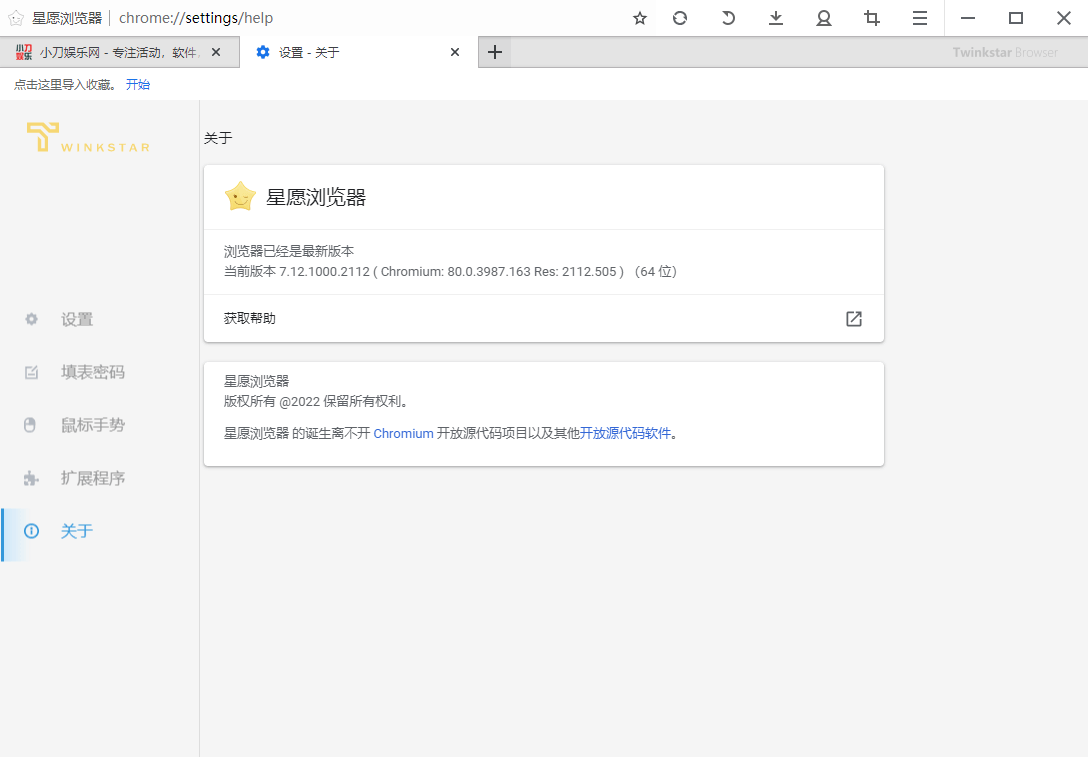Image resolution: width=1088 pixels, height=757 pixels.
Task: Click the refresh/sync icon in the toolbar
Action: point(679,18)
